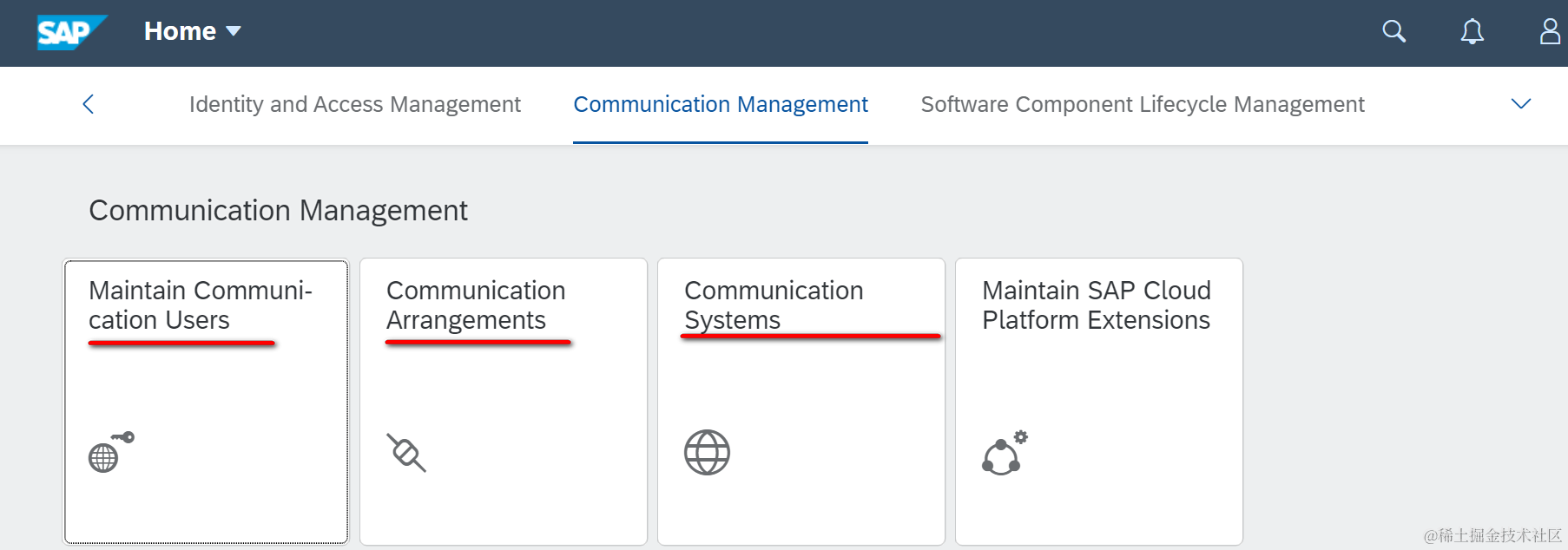Expand the tab overflow chevron
Screen dimensions: 1568x550
pos(1520,104)
